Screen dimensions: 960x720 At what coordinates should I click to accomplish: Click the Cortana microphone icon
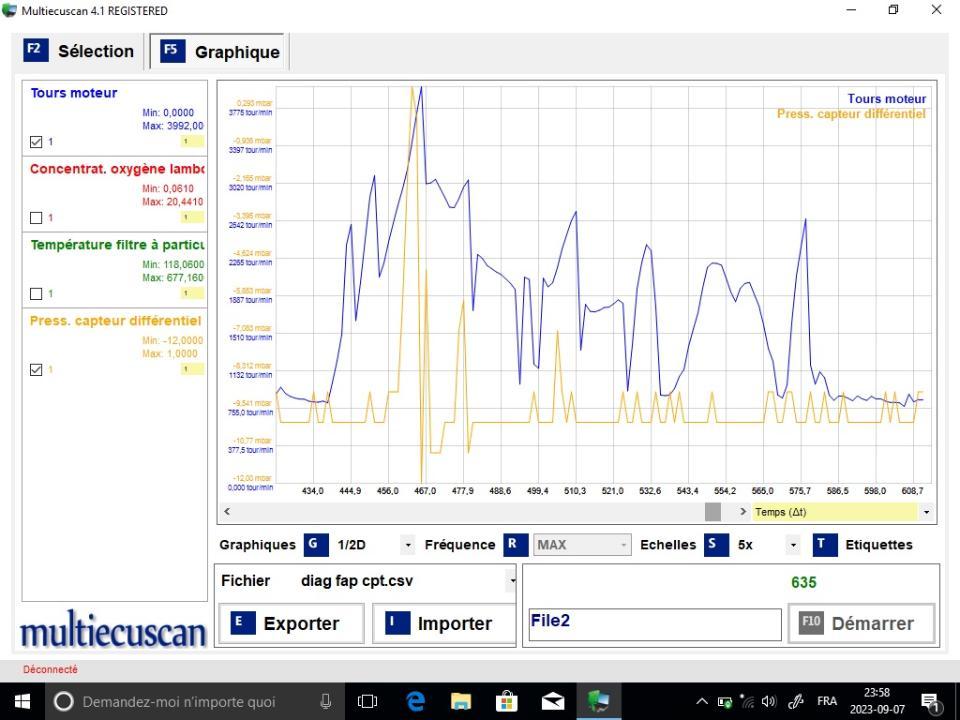click(326, 702)
